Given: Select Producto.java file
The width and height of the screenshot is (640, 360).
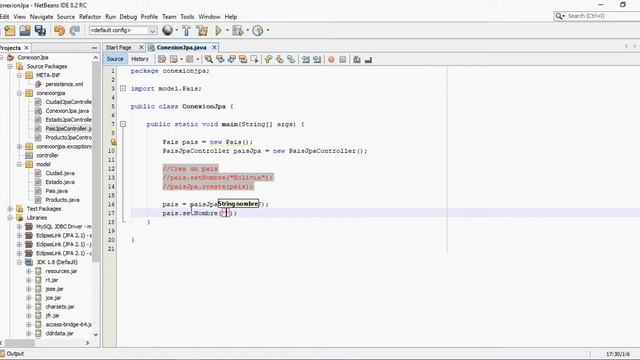Looking at the screenshot, I should pos(62,200).
